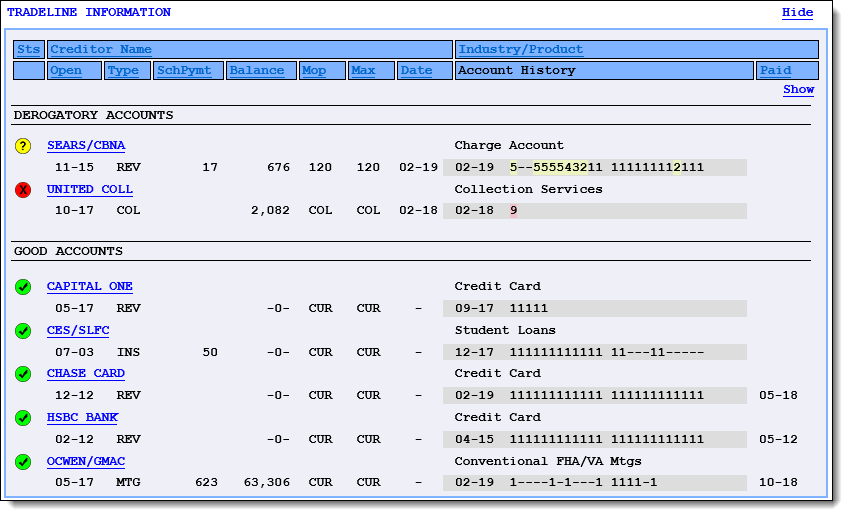
Task: Click the TRADELINE INFORMATION title
Action: click(x=89, y=12)
